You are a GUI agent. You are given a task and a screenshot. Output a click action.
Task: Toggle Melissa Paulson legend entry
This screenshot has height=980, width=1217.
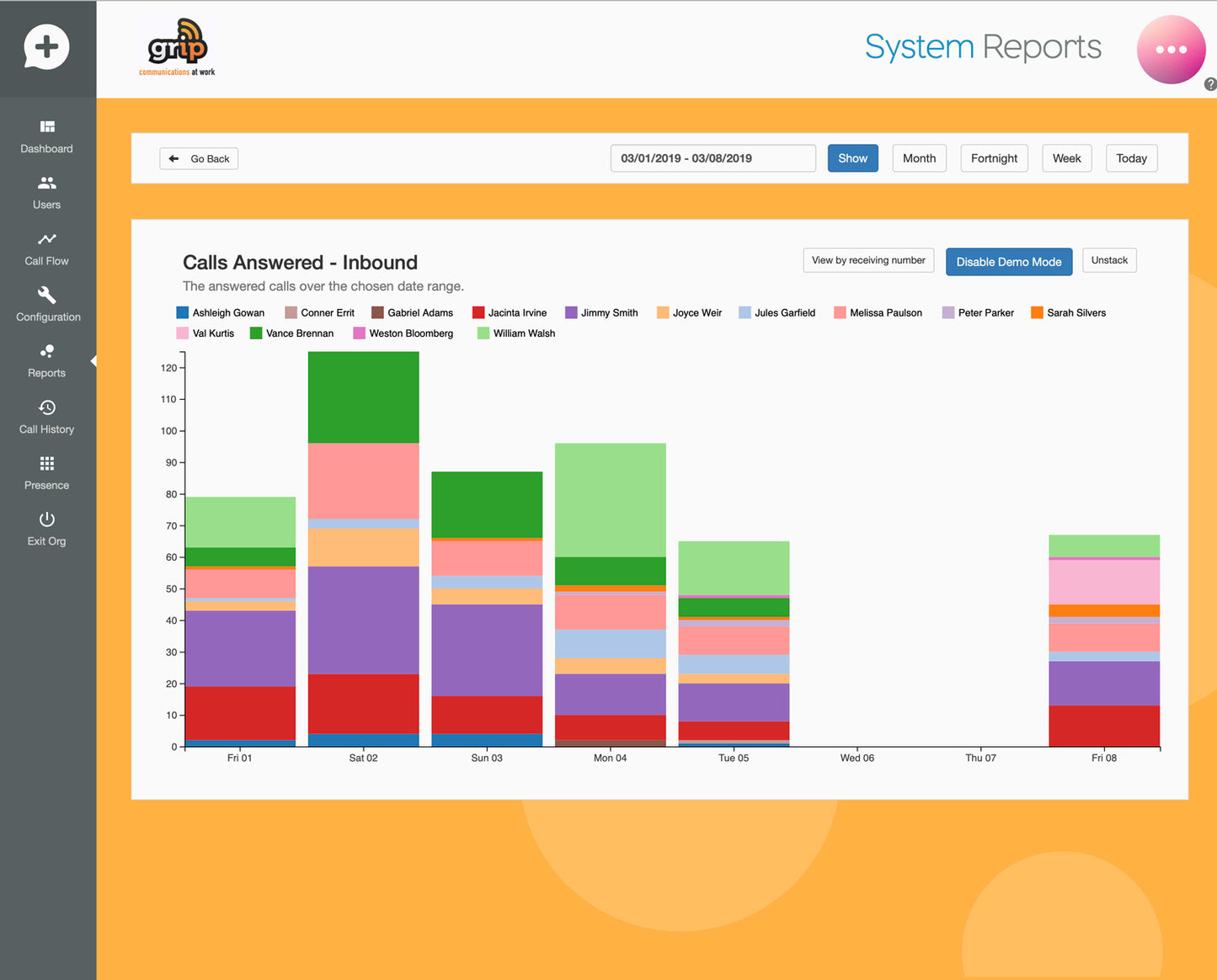[x=878, y=312]
